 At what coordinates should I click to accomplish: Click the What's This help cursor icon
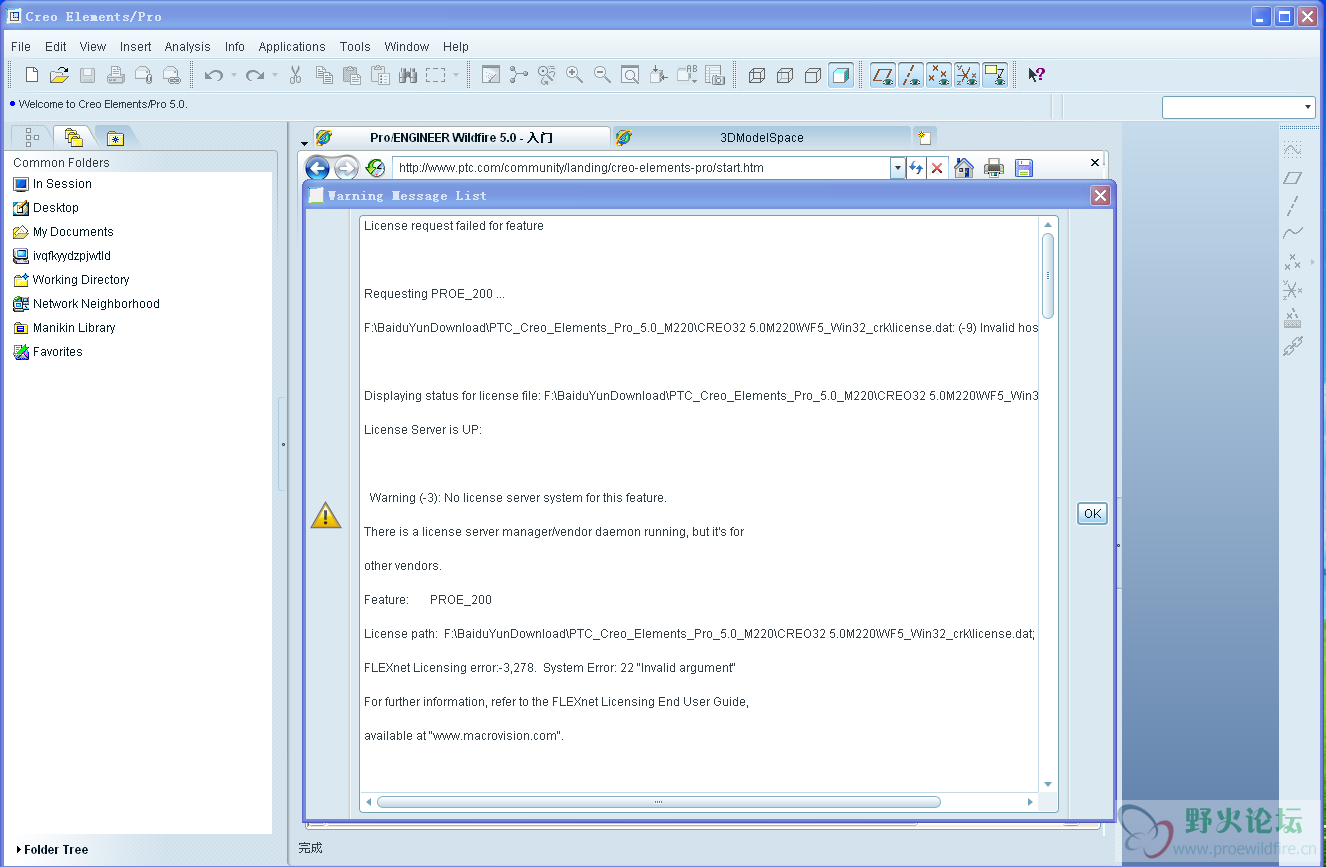click(1036, 75)
